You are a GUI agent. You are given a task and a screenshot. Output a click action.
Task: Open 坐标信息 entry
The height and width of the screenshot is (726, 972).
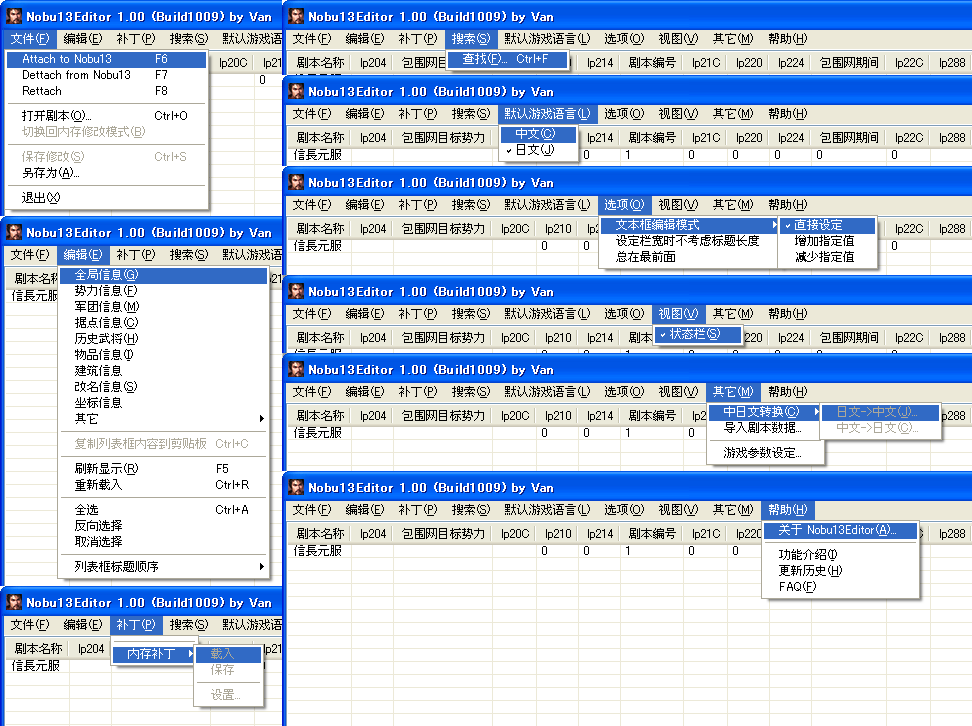164,403
